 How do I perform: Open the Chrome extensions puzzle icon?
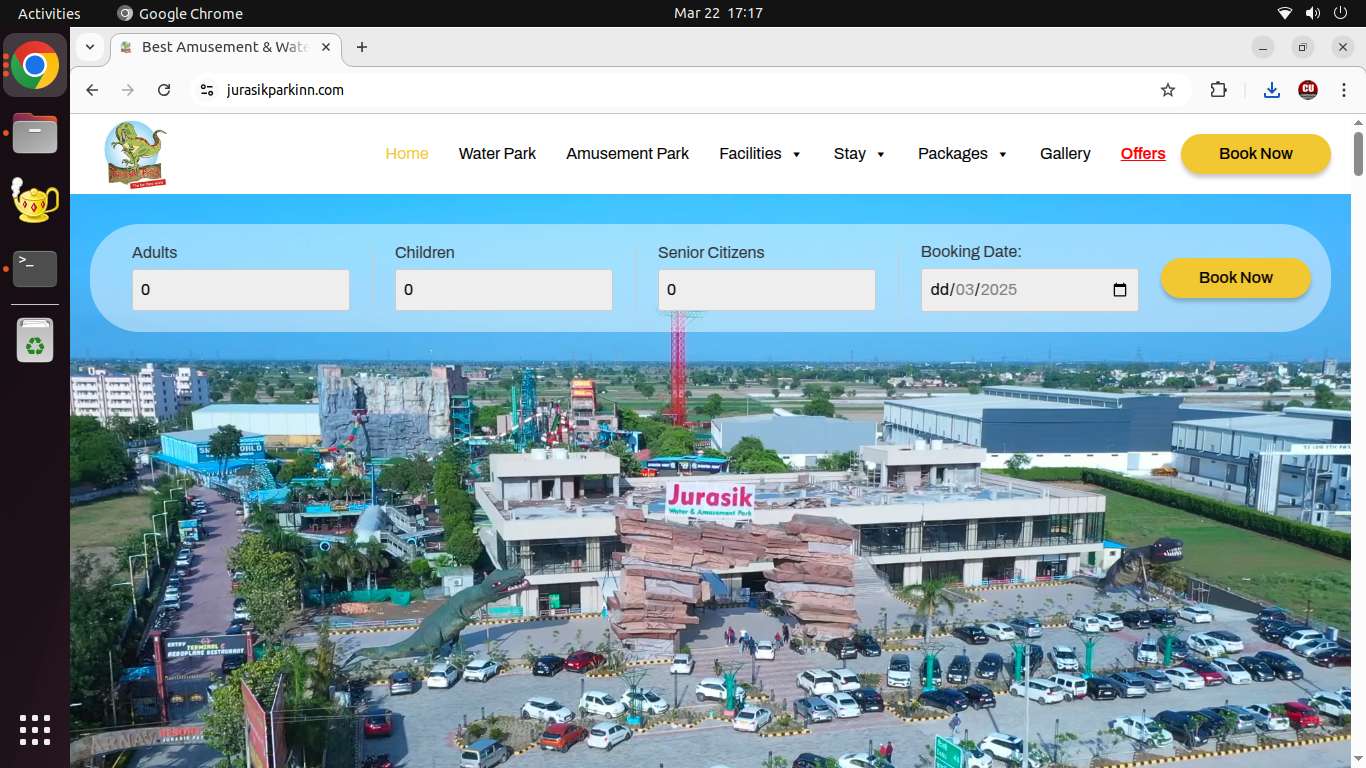point(1218,90)
